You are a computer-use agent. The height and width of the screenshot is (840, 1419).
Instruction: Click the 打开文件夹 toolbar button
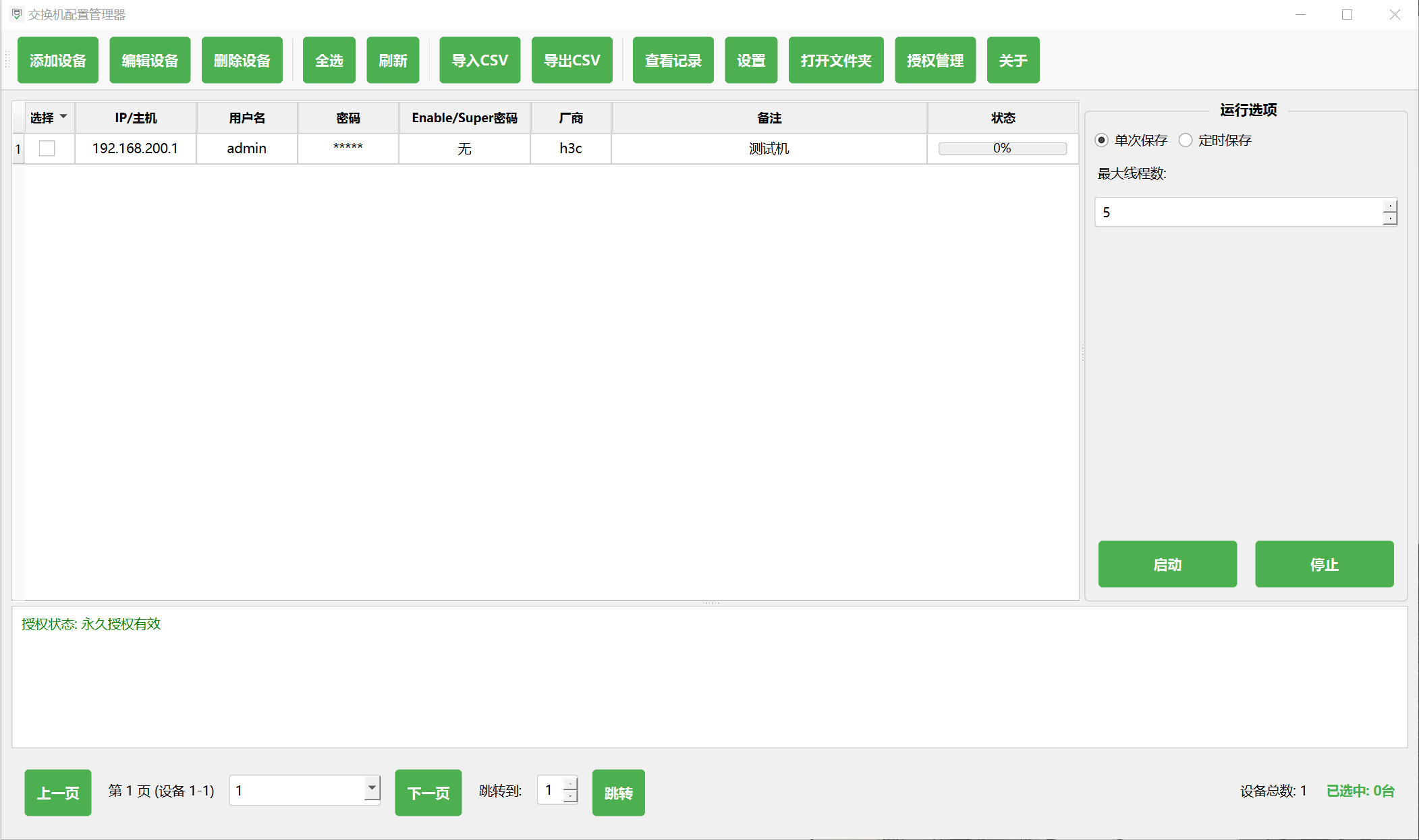point(835,61)
